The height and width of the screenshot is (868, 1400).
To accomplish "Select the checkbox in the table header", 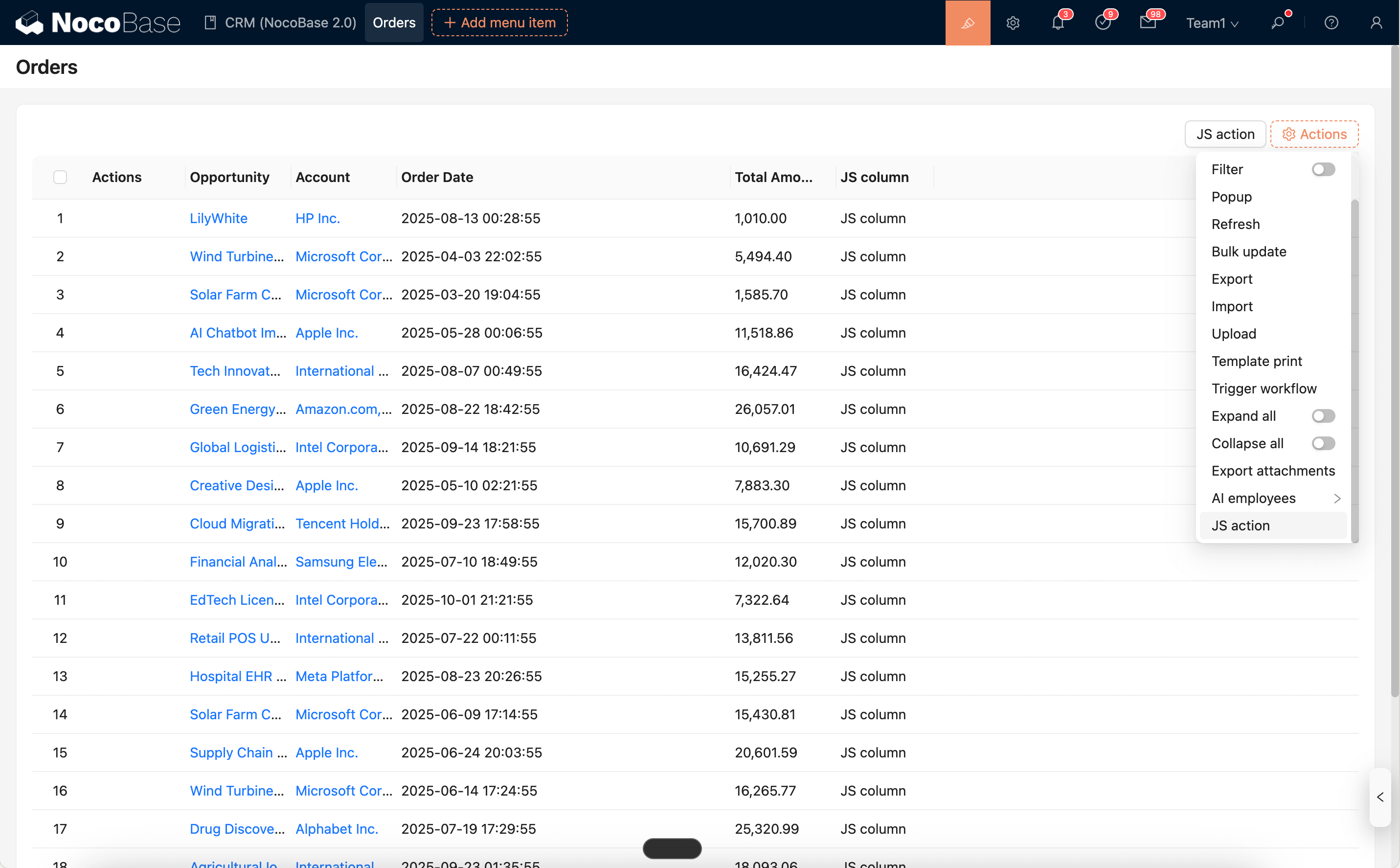I will click(60, 177).
